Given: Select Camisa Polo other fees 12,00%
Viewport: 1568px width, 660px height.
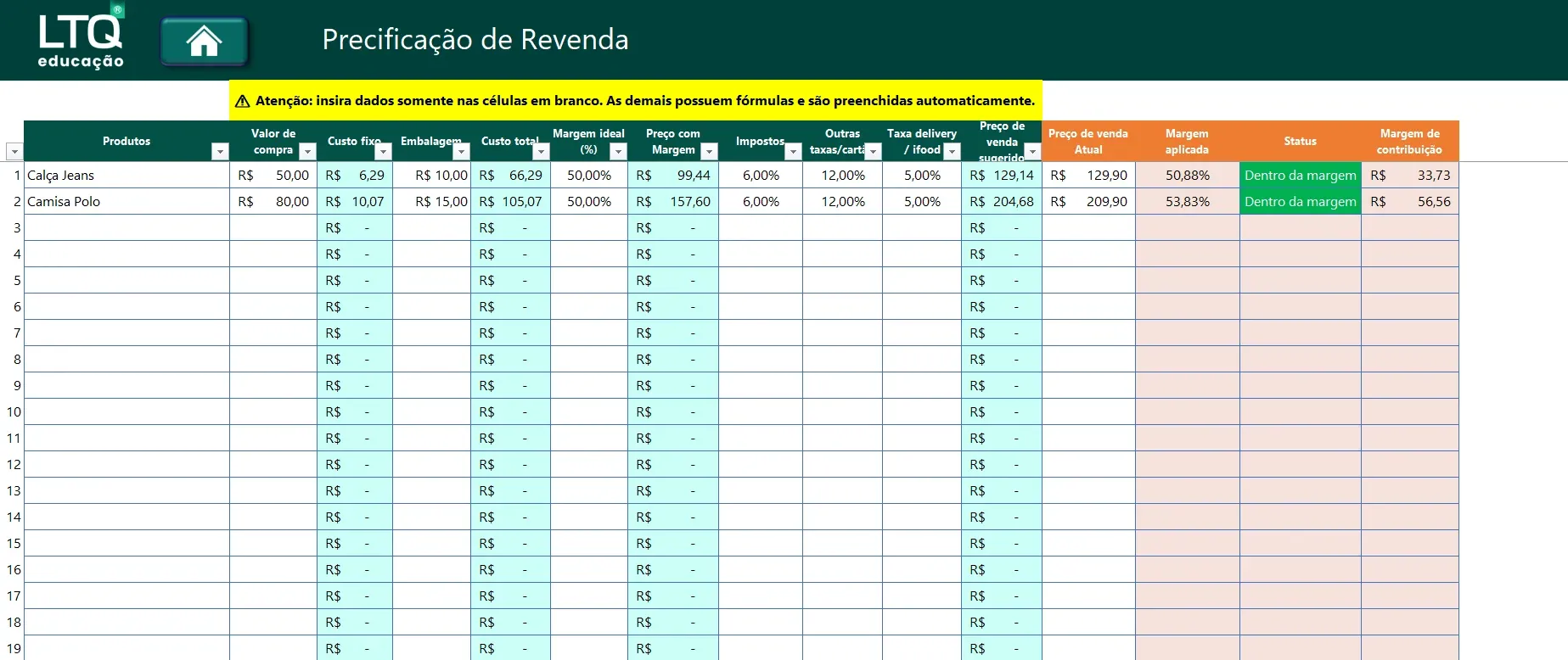Looking at the screenshot, I should tap(842, 202).
